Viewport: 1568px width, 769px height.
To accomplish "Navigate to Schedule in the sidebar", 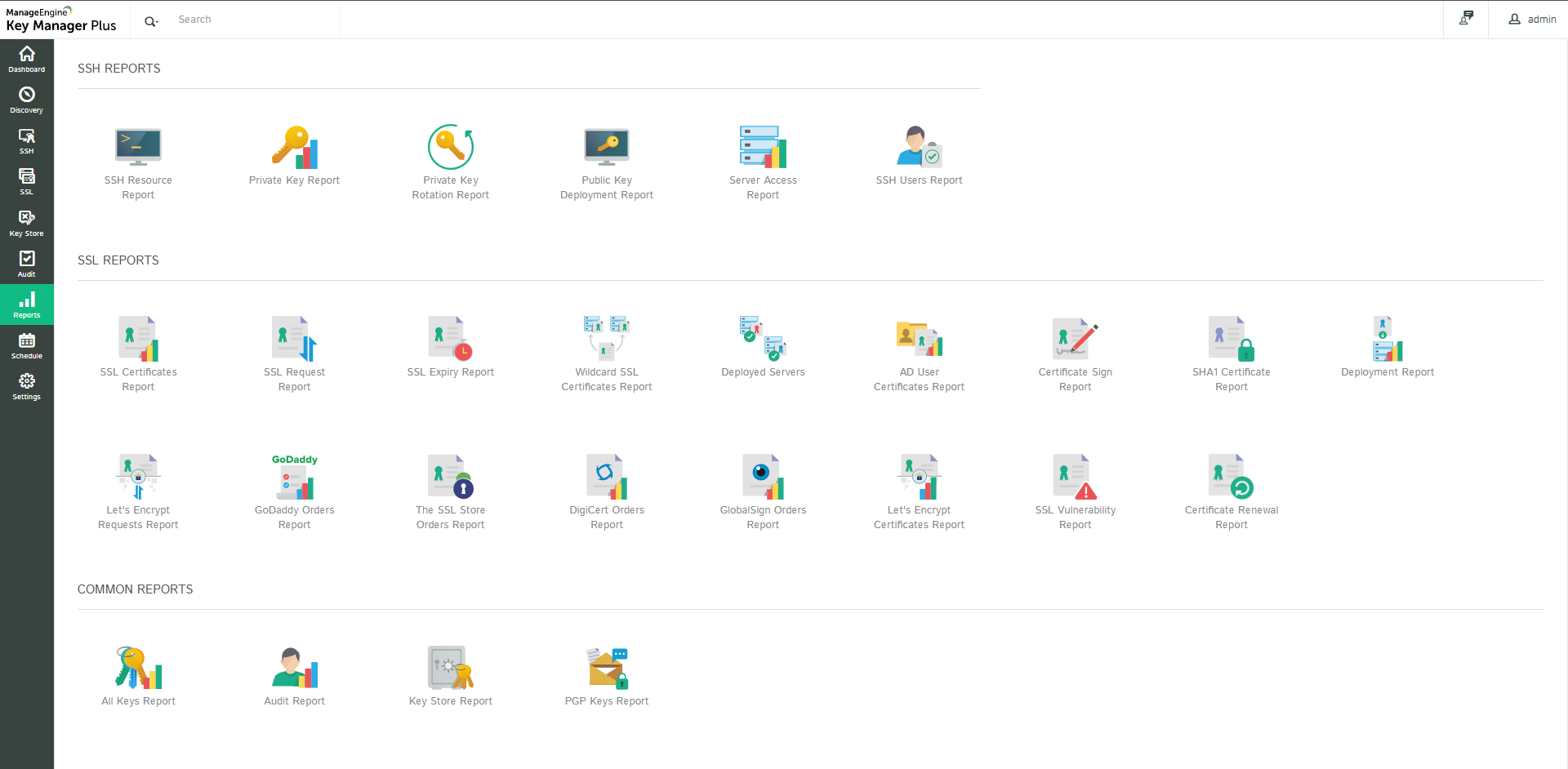I will [x=27, y=346].
